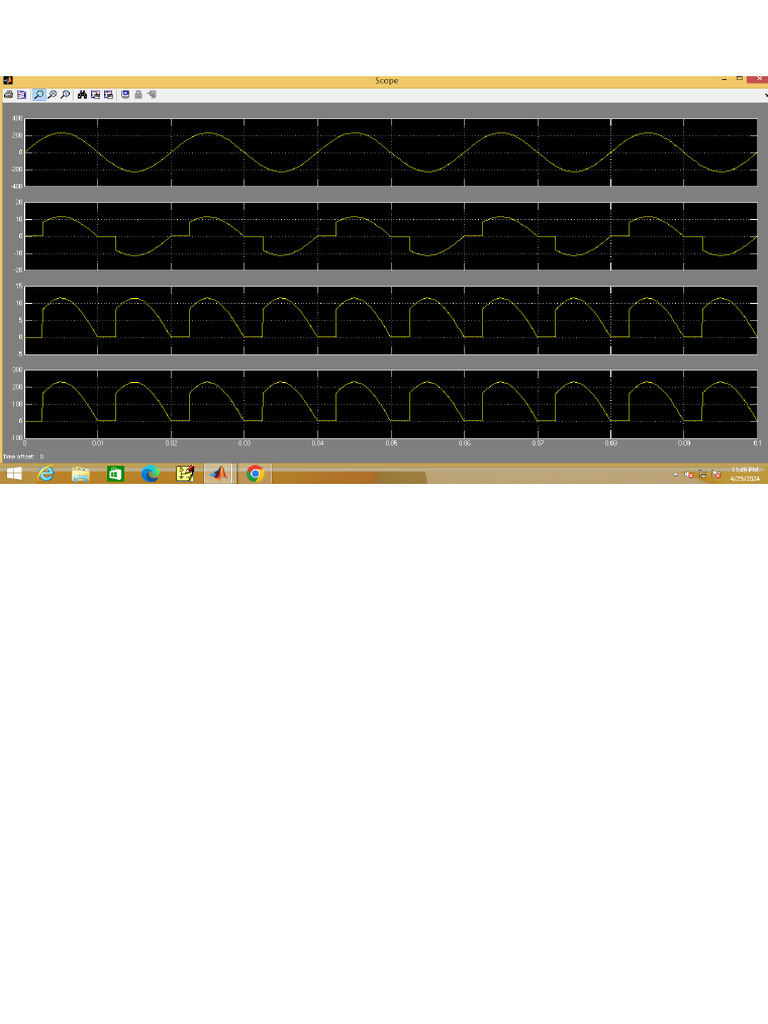Restore saved axes settings icon
This screenshot has width=768, height=1024.
point(108,95)
